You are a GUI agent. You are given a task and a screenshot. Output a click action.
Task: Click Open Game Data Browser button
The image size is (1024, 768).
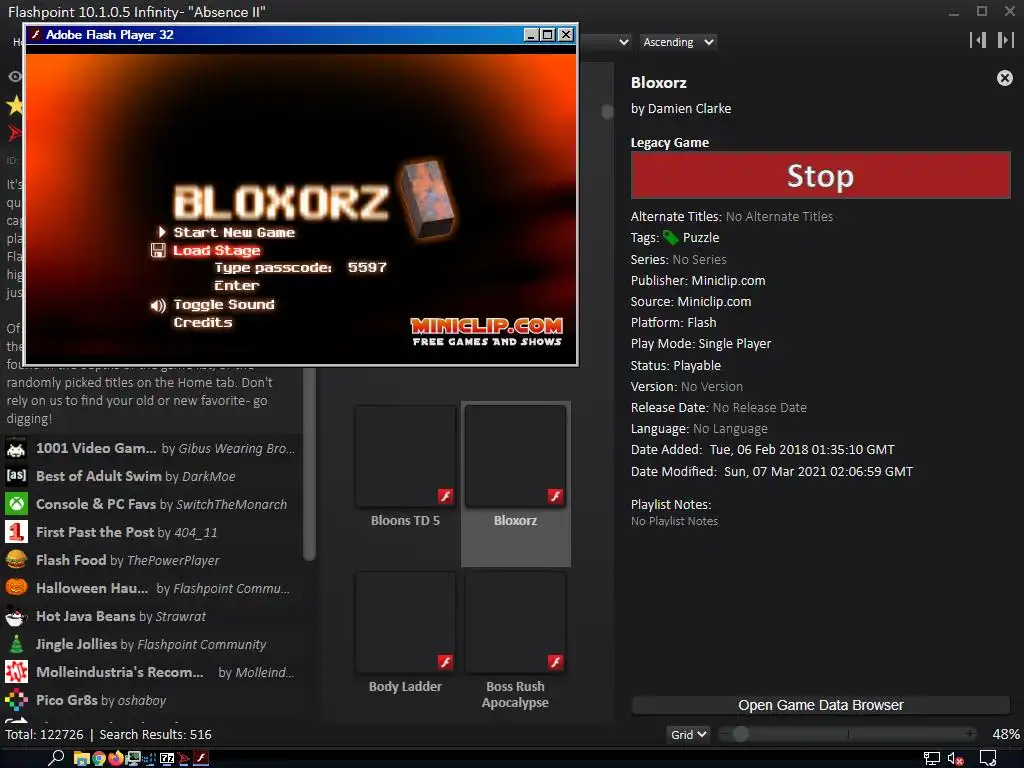coord(820,705)
